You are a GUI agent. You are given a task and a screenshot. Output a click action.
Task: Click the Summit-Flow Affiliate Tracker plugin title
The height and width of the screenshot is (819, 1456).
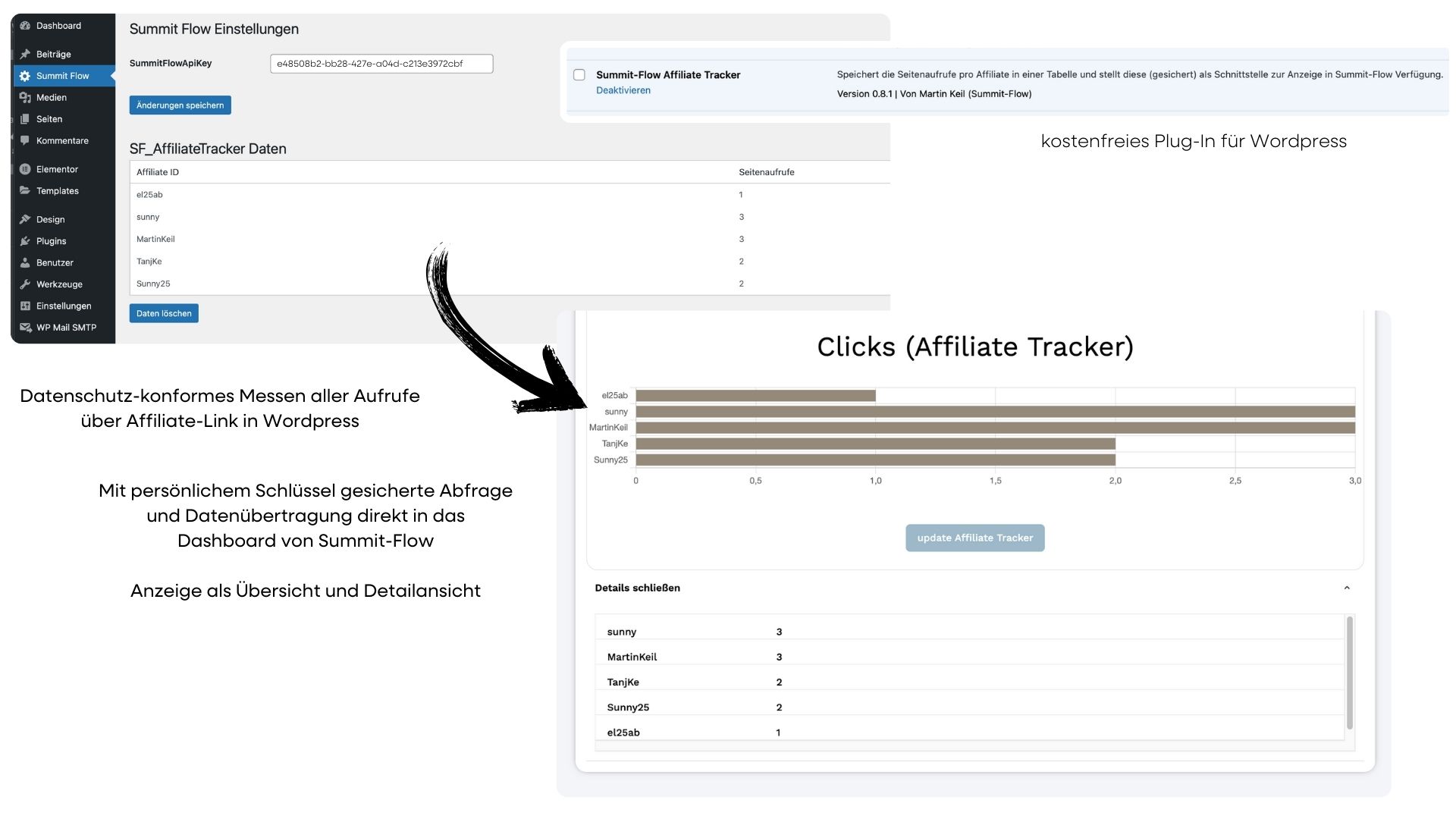coord(668,75)
